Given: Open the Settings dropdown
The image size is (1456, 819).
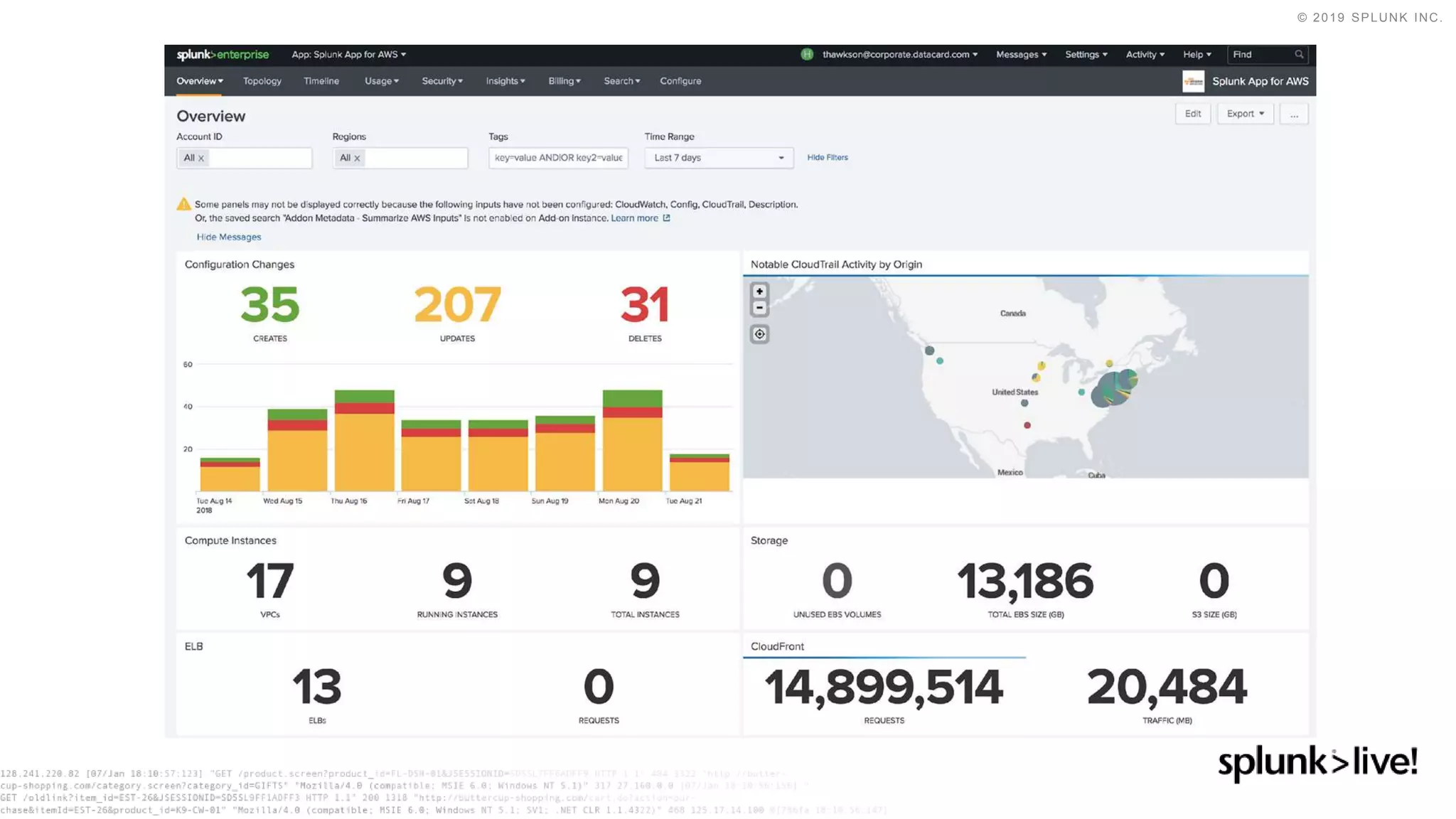Looking at the screenshot, I should click(x=1086, y=55).
